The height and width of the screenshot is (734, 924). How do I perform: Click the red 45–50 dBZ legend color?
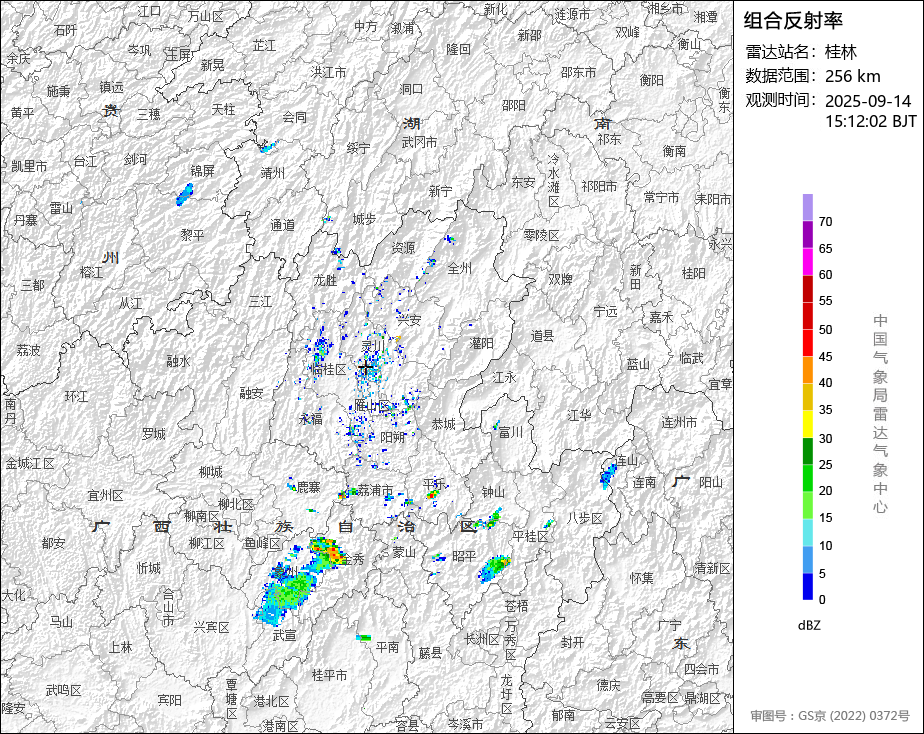pyautogui.click(x=808, y=343)
